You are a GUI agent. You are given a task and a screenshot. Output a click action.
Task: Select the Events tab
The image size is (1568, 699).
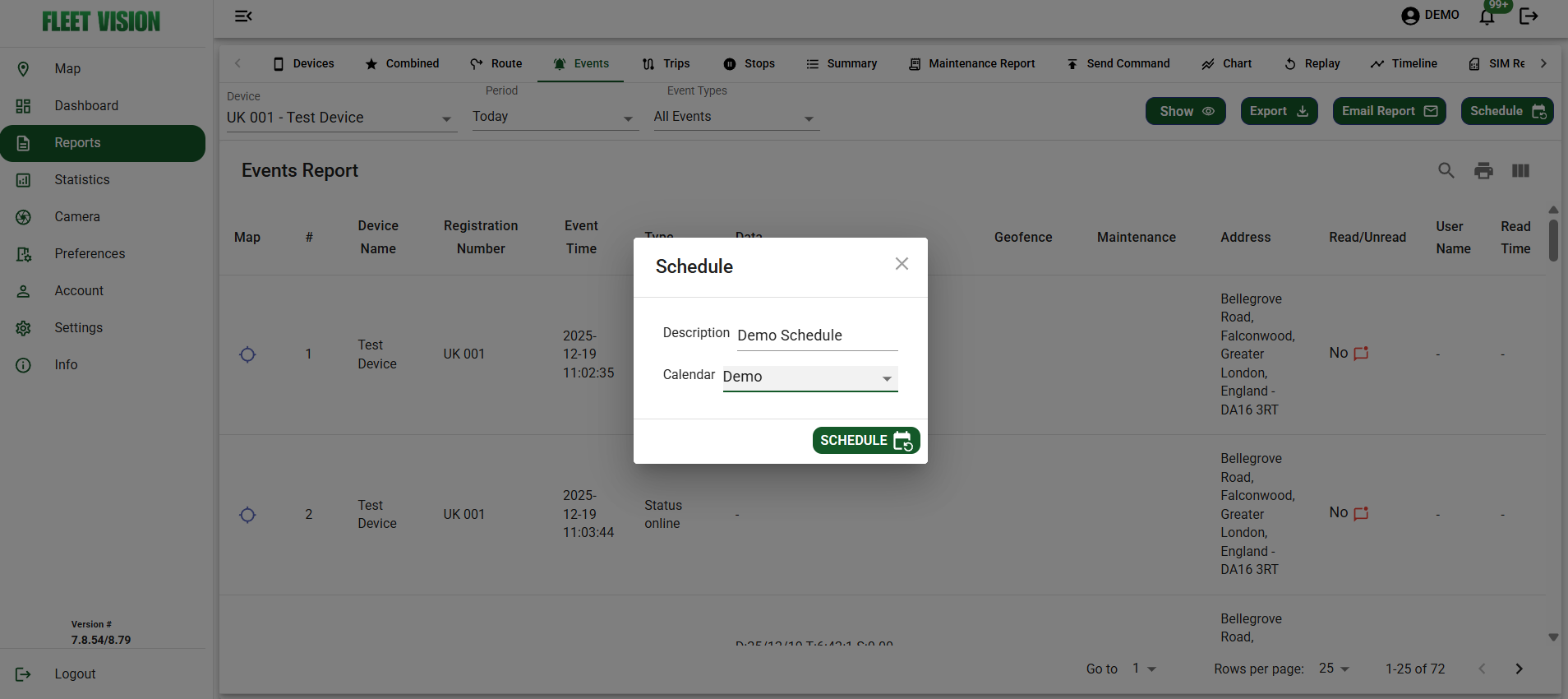tap(580, 63)
